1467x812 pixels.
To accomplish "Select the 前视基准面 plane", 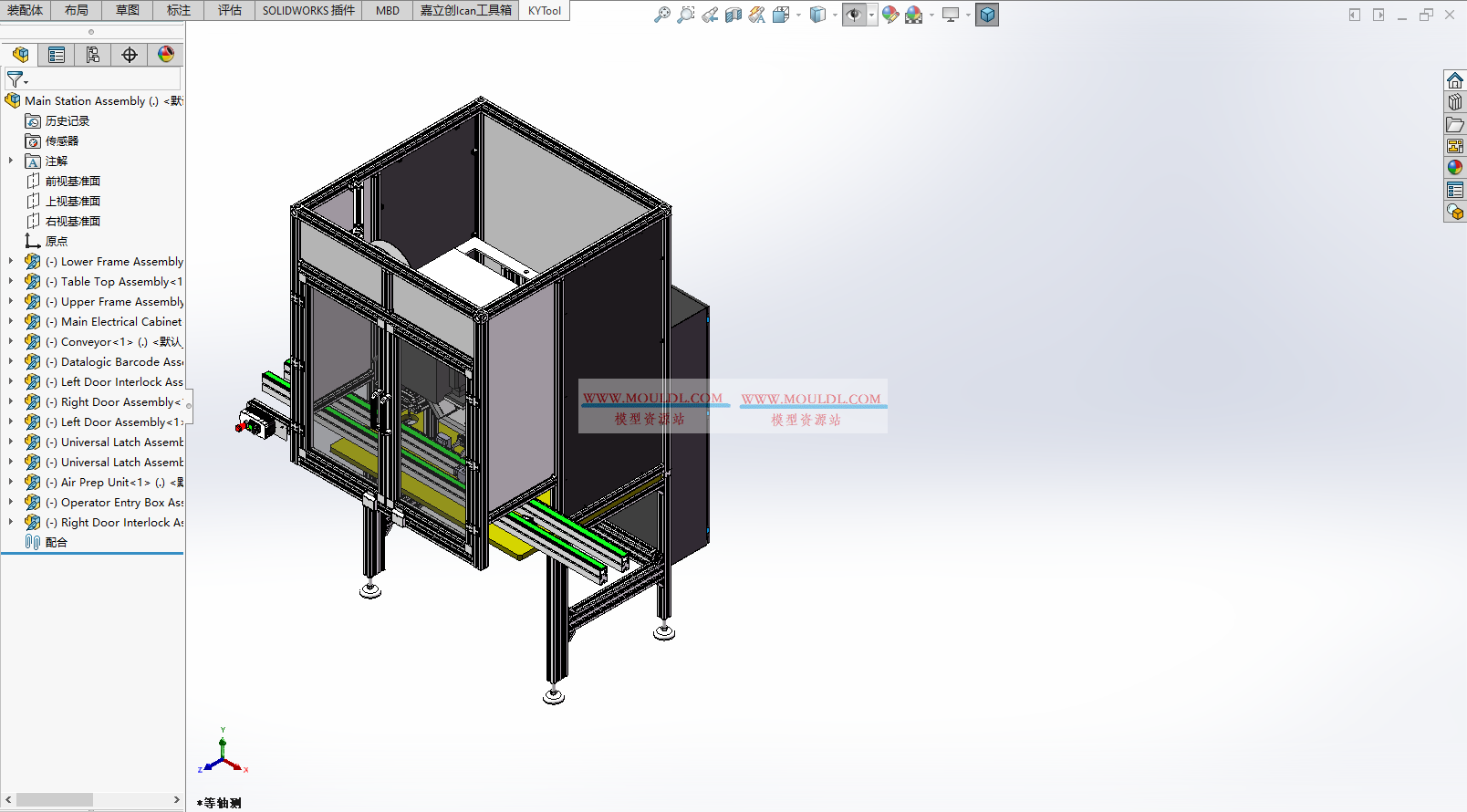I will 73,181.
